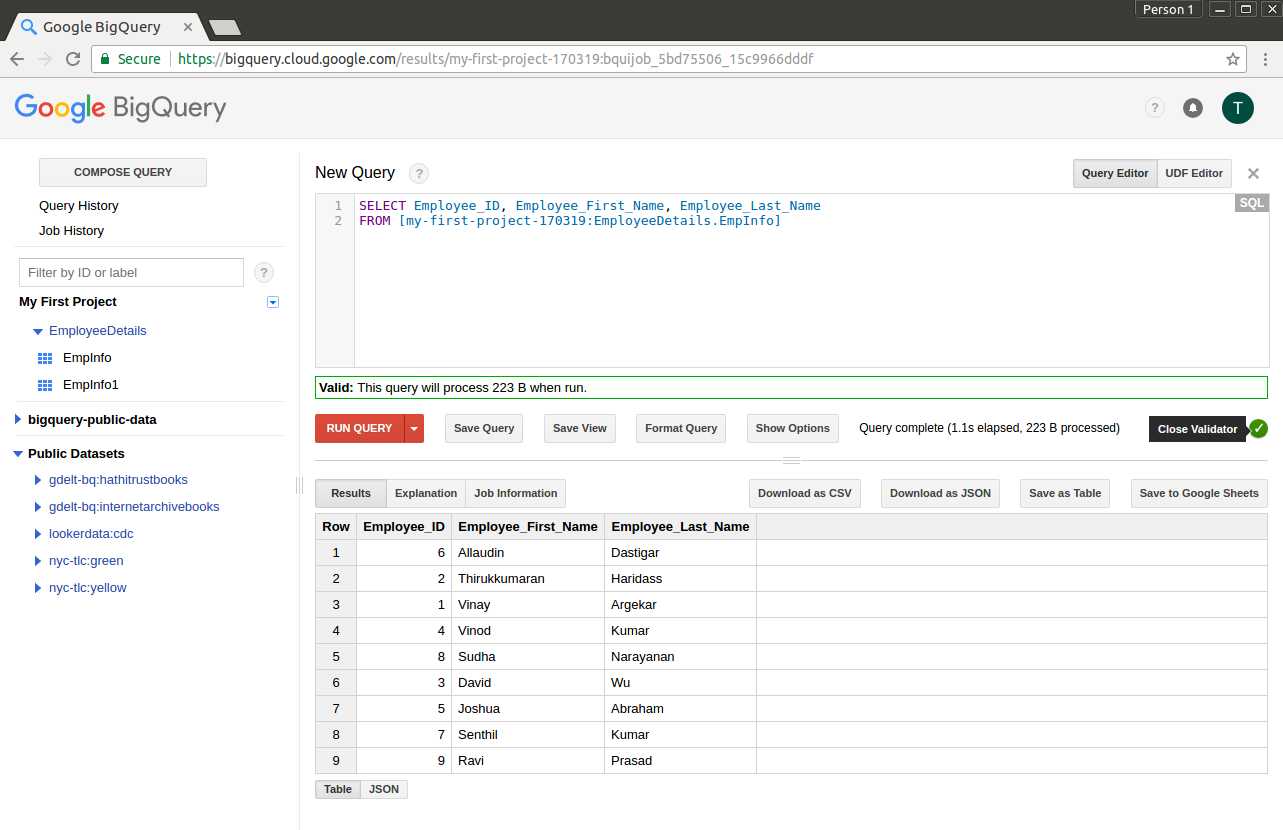Click the browser forward arrow
This screenshot has width=1283, height=830.
45,59
